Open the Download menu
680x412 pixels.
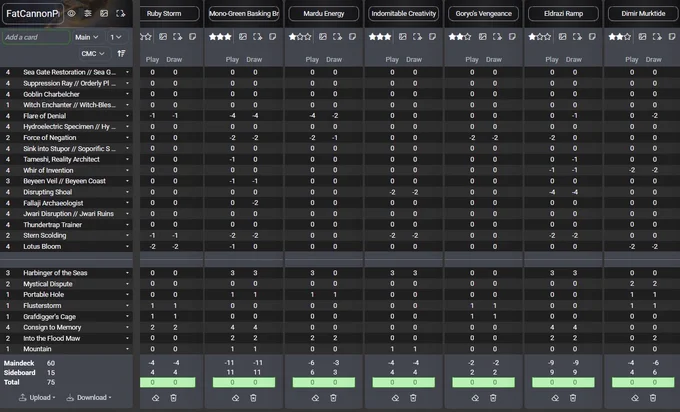pyautogui.click(x=89, y=397)
